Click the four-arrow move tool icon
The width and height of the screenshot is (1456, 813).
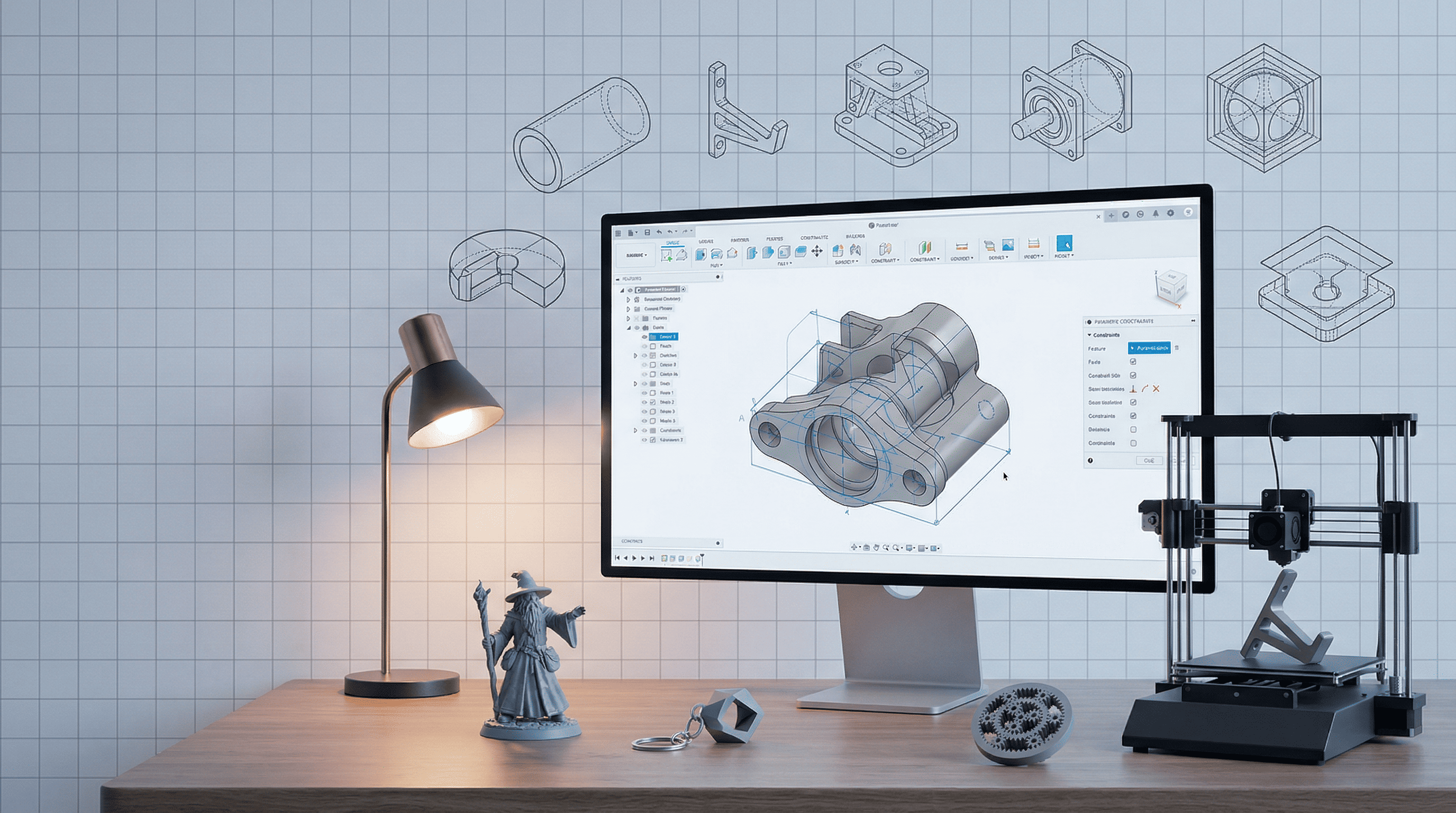[x=817, y=251]
